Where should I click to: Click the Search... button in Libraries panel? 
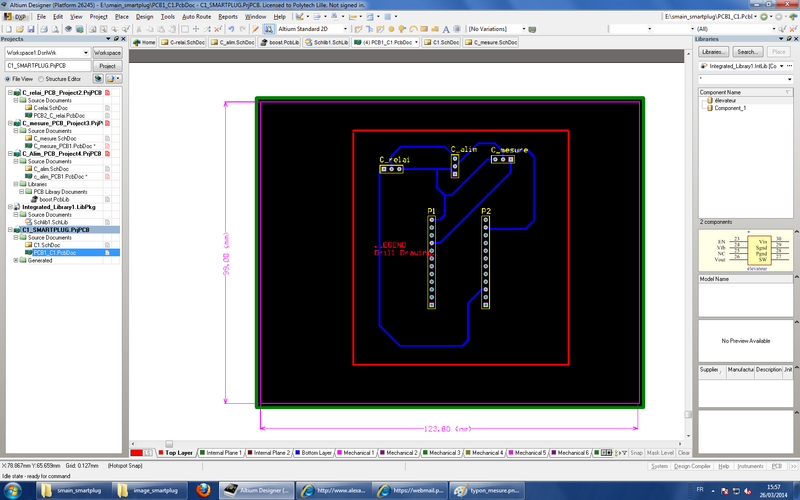coord(747,51)
